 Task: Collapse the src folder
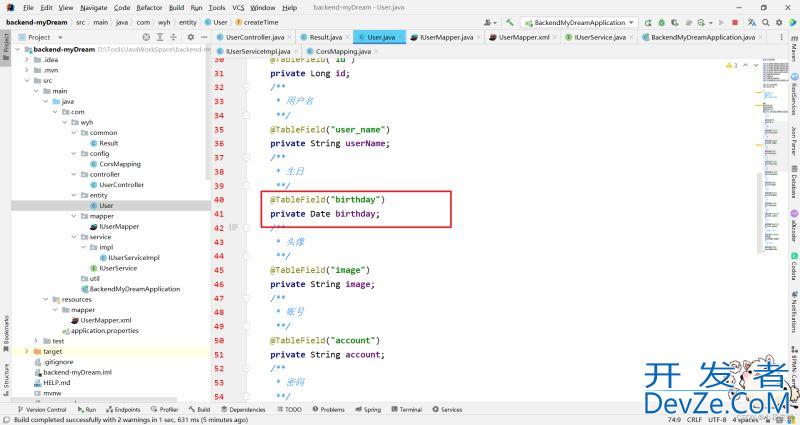[x=27, y=81]
